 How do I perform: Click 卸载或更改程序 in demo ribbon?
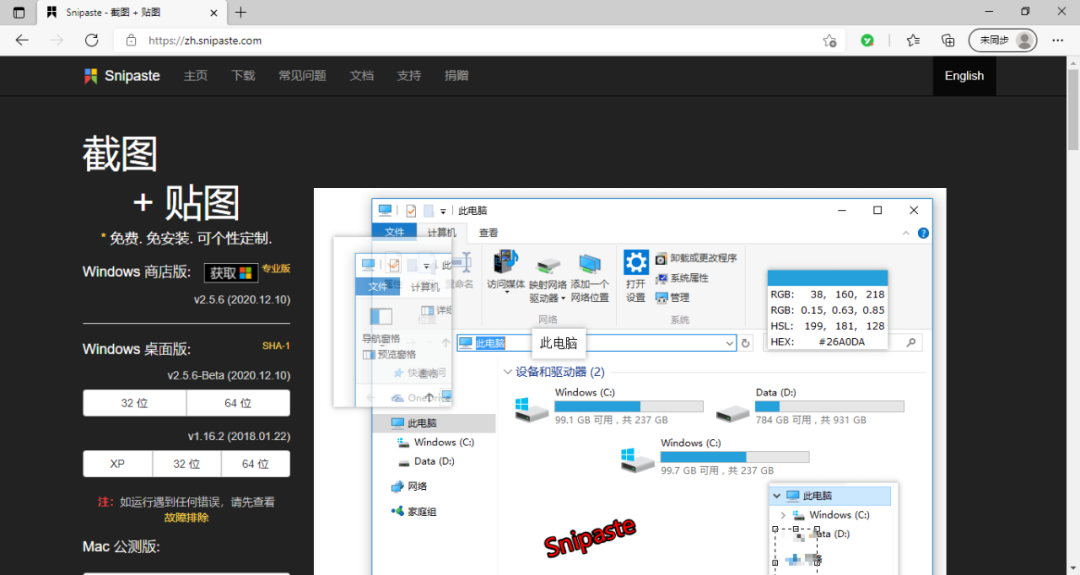[x=696, y=258]
